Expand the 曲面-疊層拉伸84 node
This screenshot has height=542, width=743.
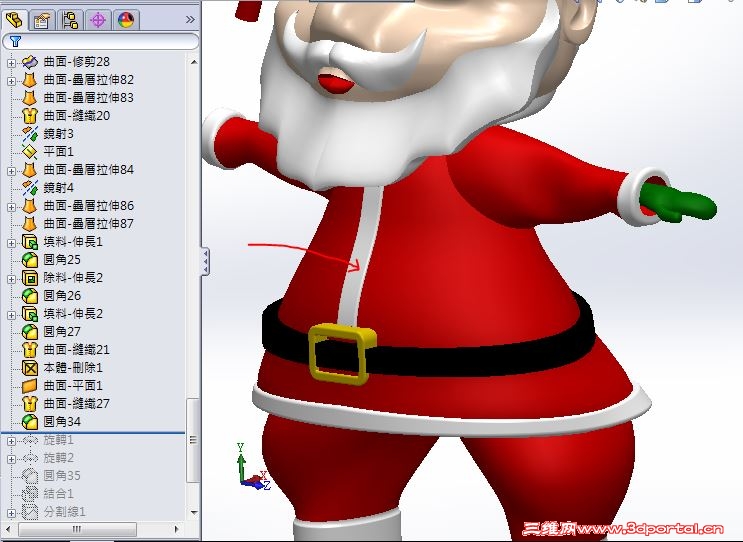click(x=11, y=171)
